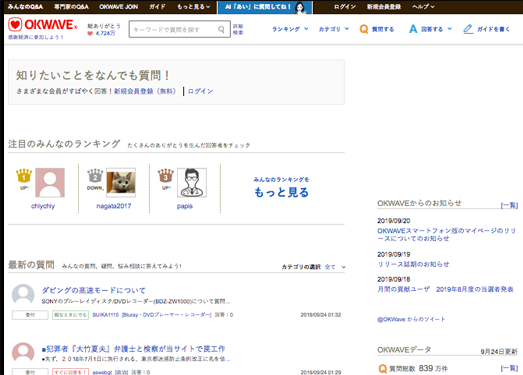Image resolution: width=523 pixels, height=375 pixels.
Task: Click the orange Q ask-question icon
Action: [364, 29]
